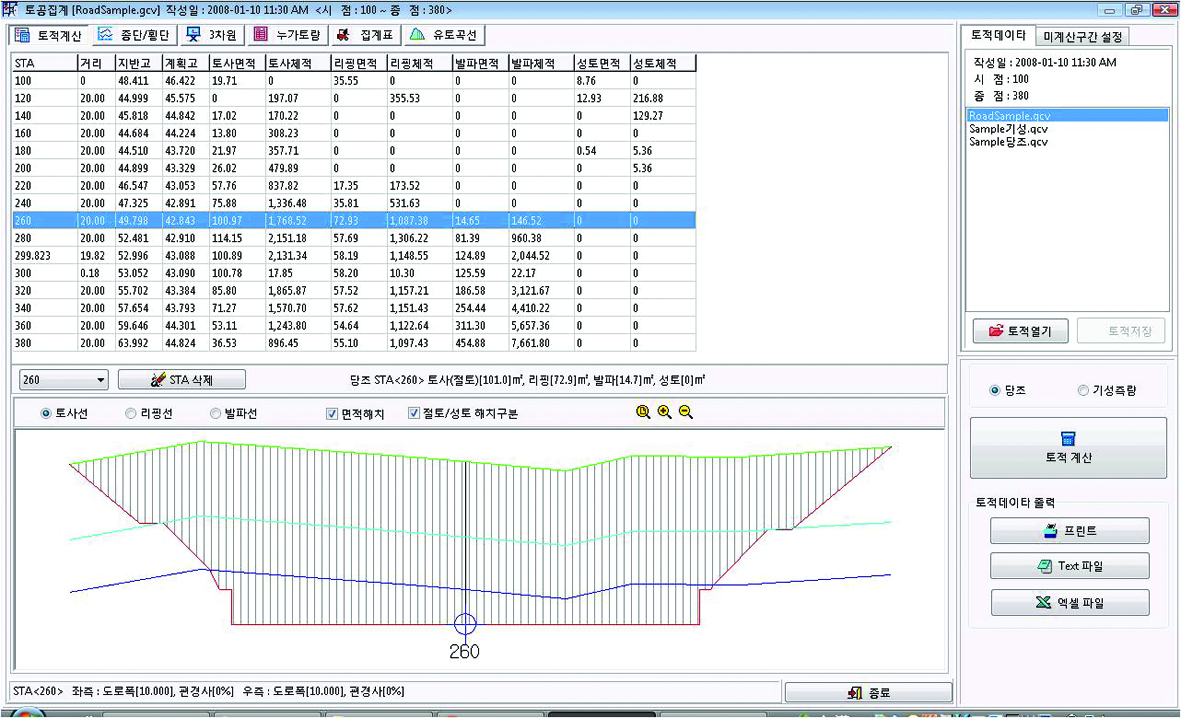Select the 리핑선 radio button
Viewport: 1181px width, 718px height.
pyautogui.click(x=131, y=413)
